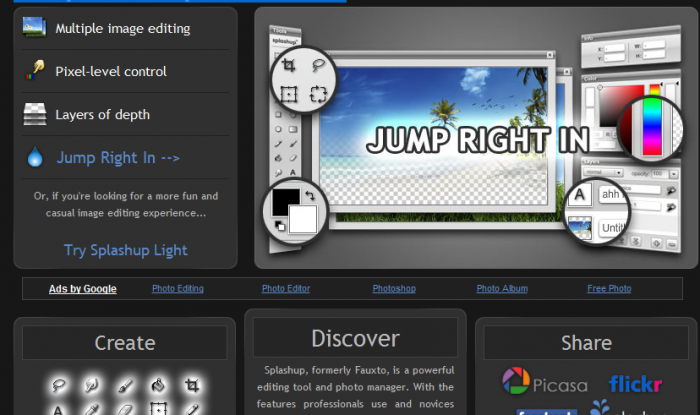Screen dimensions: 700x415
Task: Click the 'Discover' section header
Action: [x=355, y=338]
